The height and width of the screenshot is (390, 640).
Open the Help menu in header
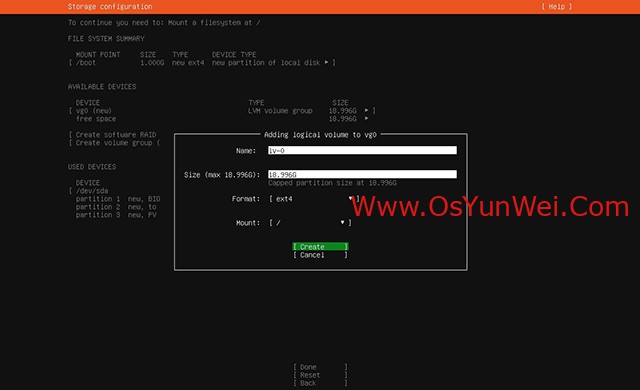pos(557,7)
